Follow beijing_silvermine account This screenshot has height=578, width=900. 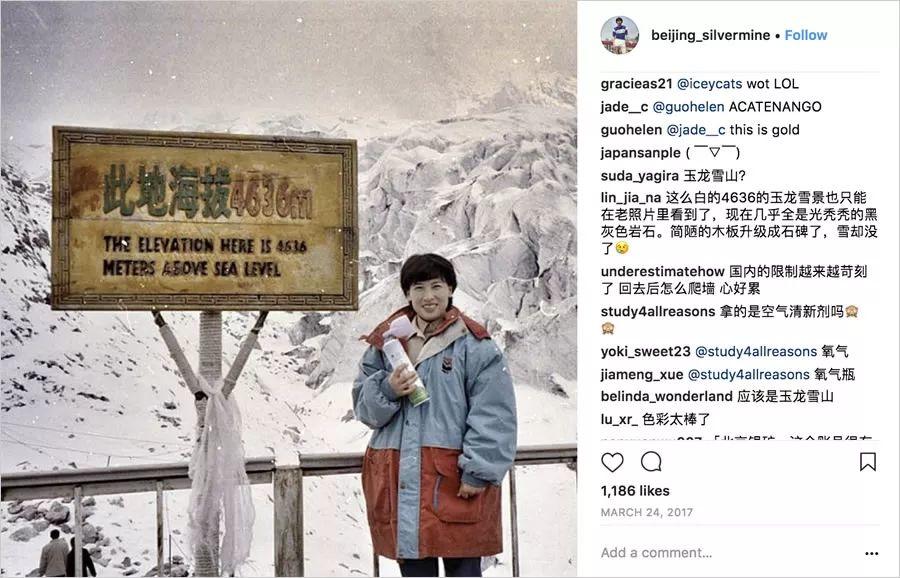pyautogui.click(x=806, y=35)
